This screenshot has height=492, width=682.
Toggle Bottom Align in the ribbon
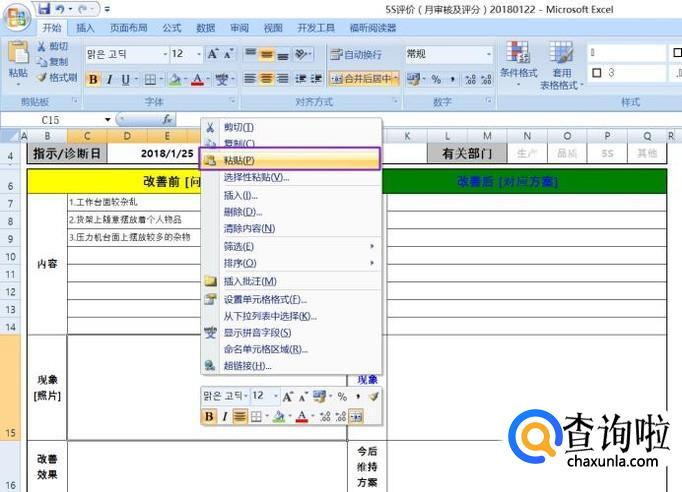coord(283,55)
